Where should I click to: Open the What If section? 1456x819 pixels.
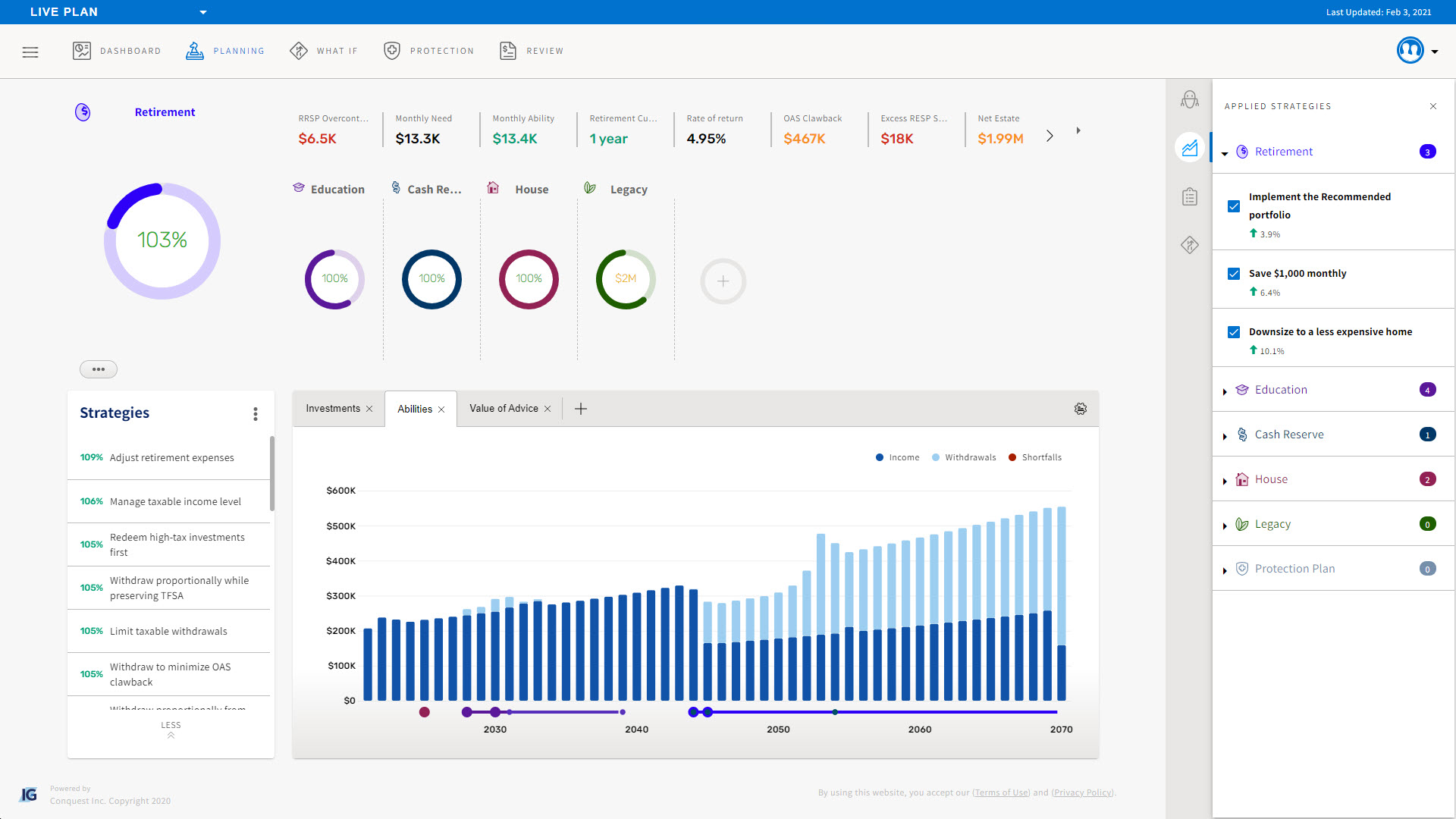point(324,51)
